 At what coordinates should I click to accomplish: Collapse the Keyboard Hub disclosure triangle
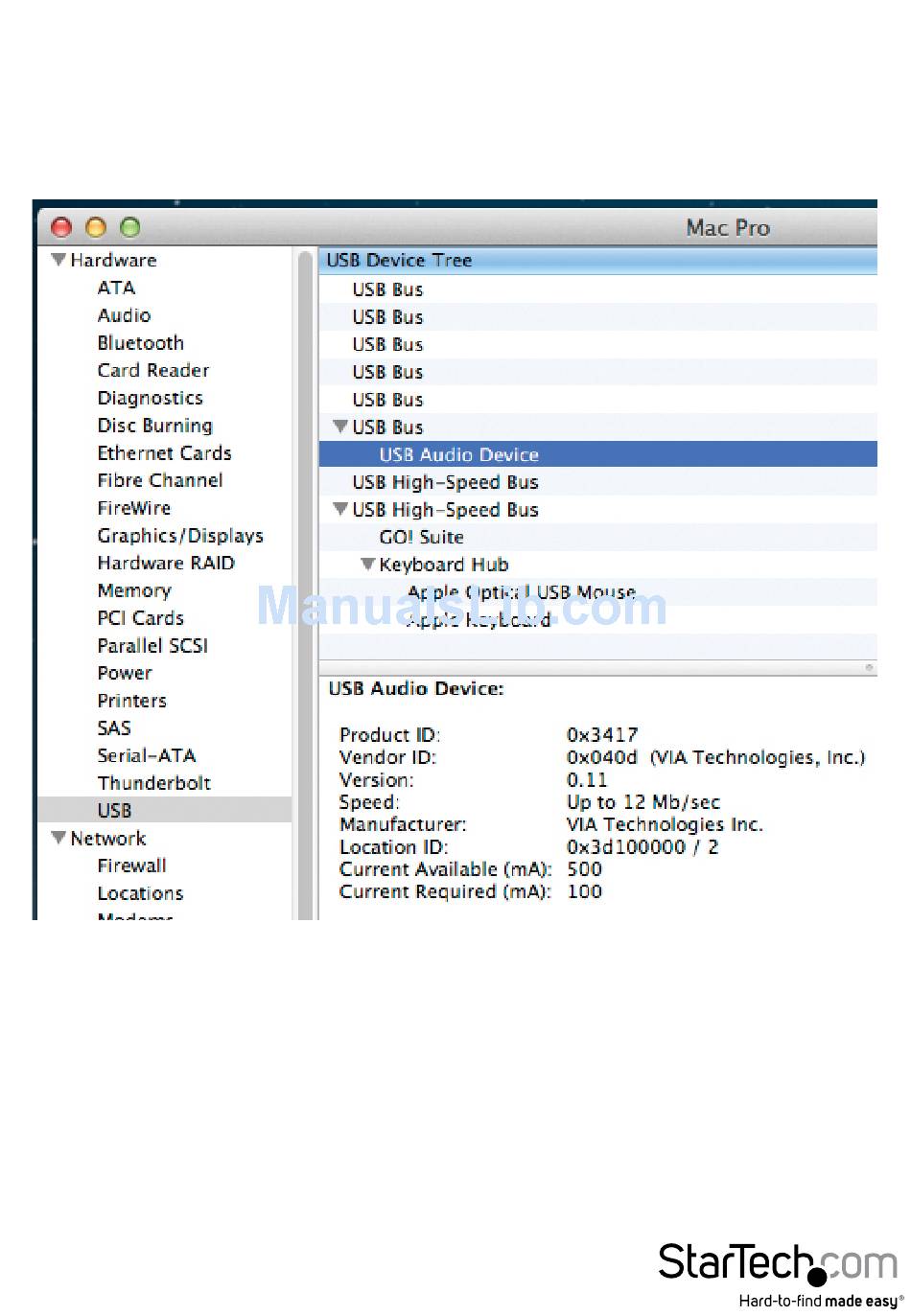pyautogui.click(x=367, y=565)
